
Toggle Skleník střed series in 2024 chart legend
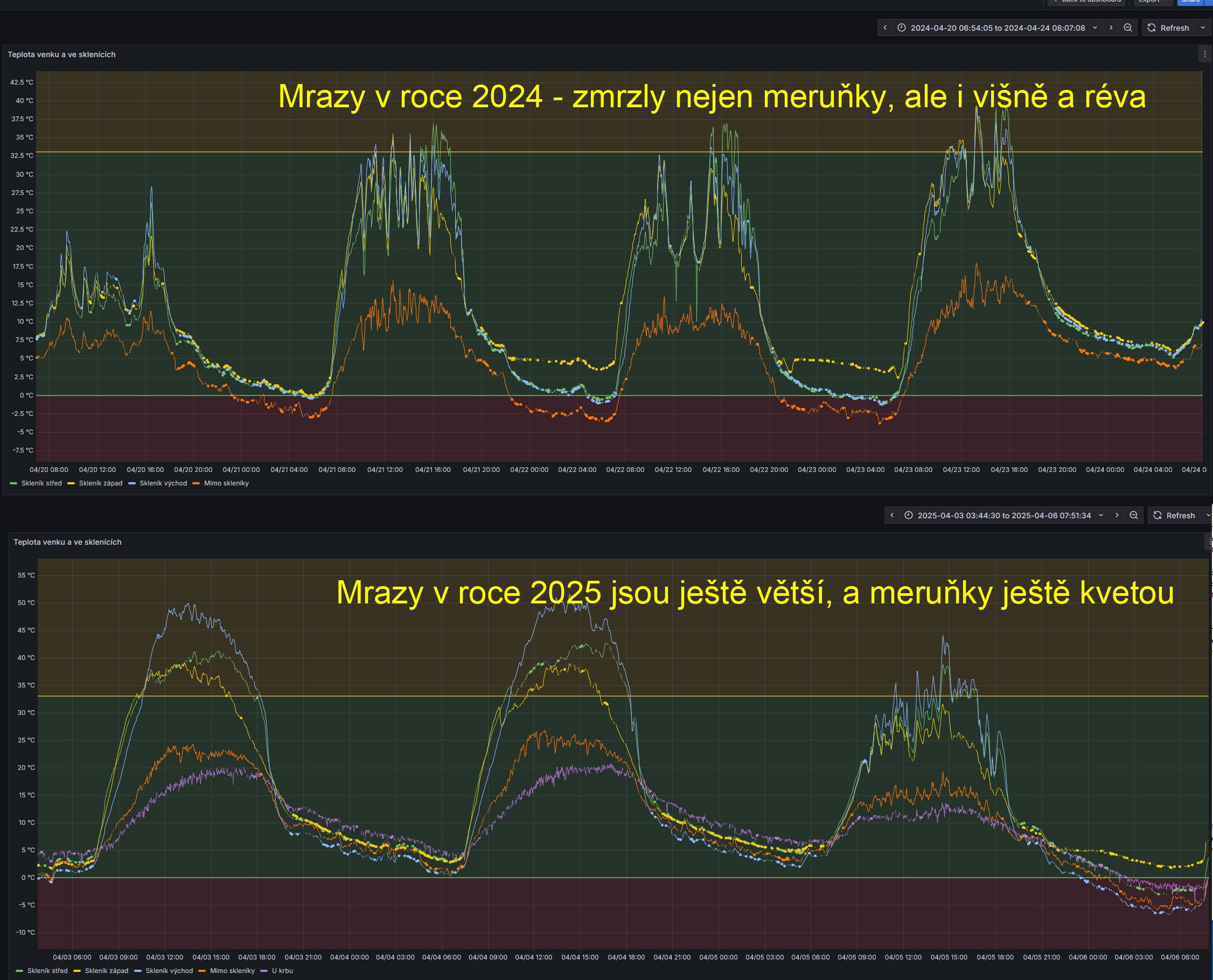41,483
